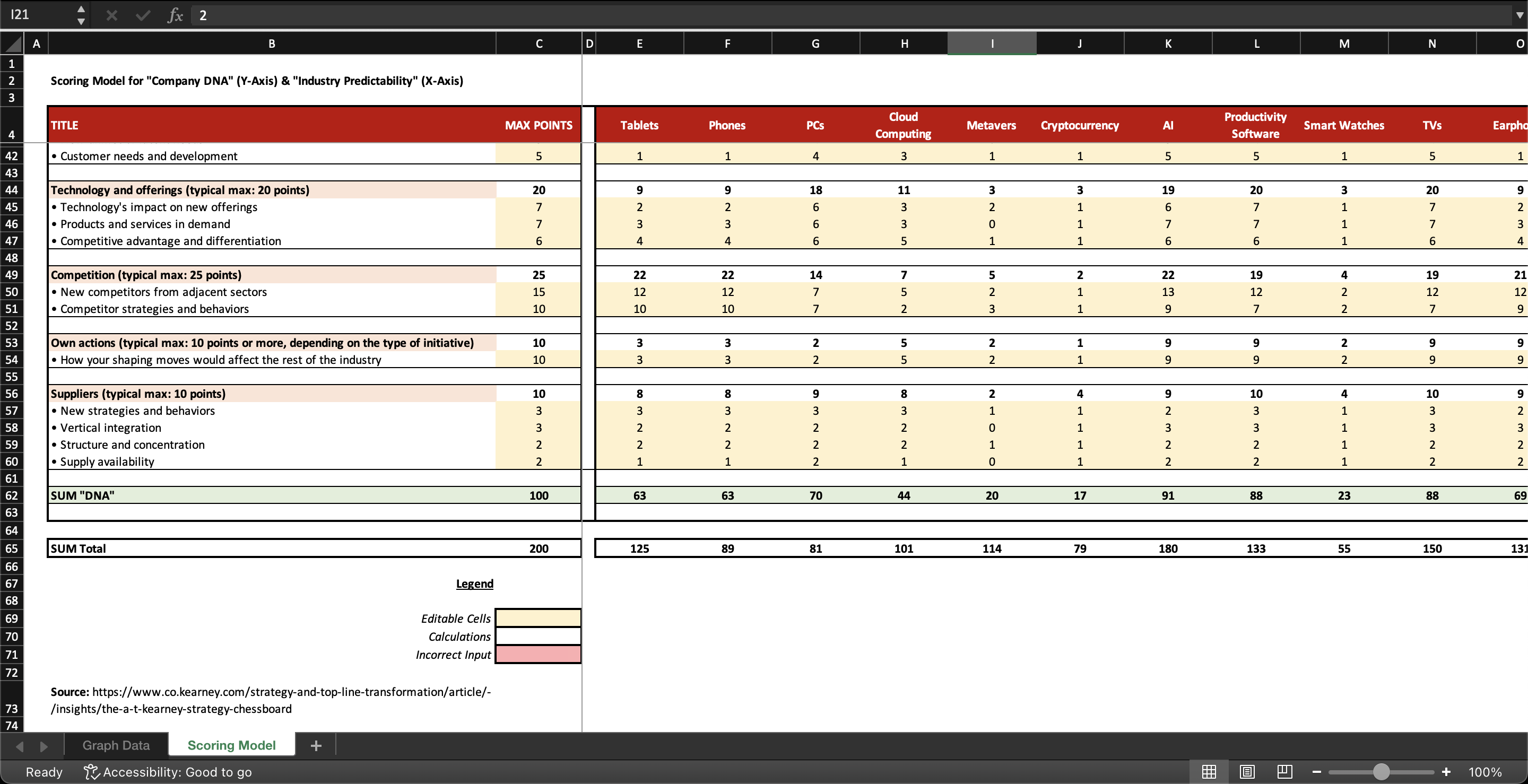The width and height of the screenshot is (1528, 784).
Task: Click the SUM Total label cell
Action: click(x=272, y=548)
